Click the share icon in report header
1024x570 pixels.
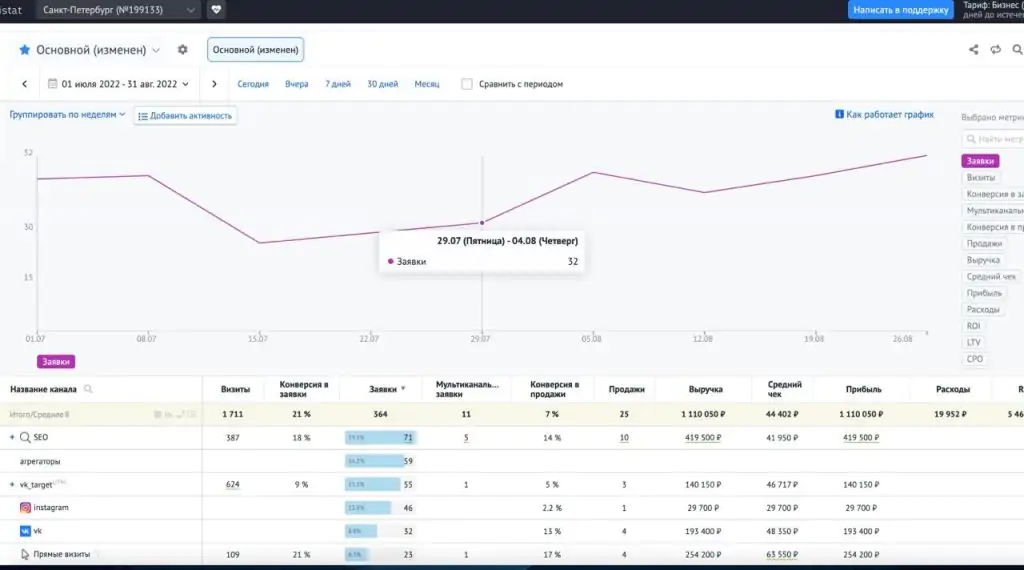(974, 50)
